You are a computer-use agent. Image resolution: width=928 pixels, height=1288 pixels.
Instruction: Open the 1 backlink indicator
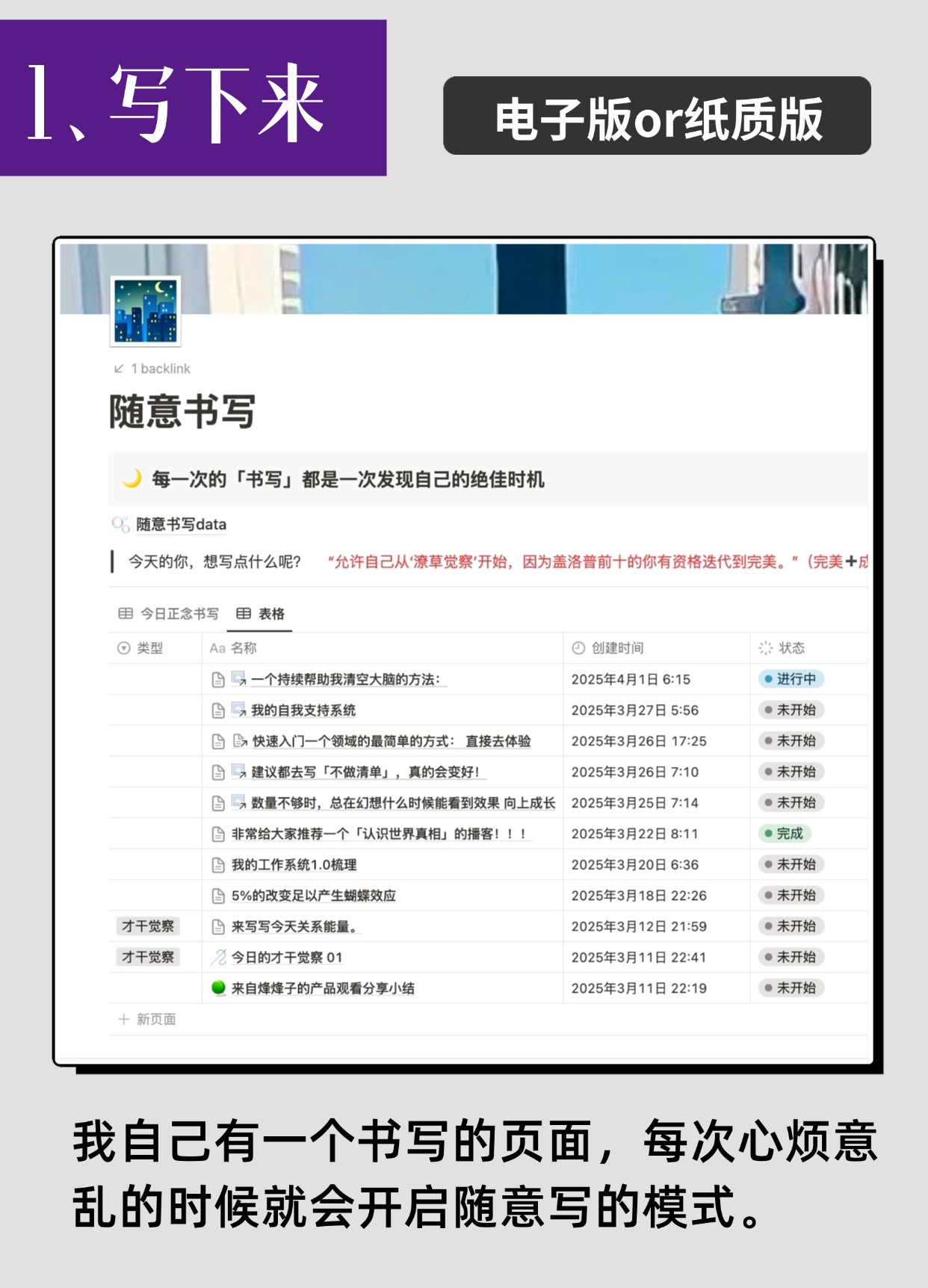click(x=152, y=369)
